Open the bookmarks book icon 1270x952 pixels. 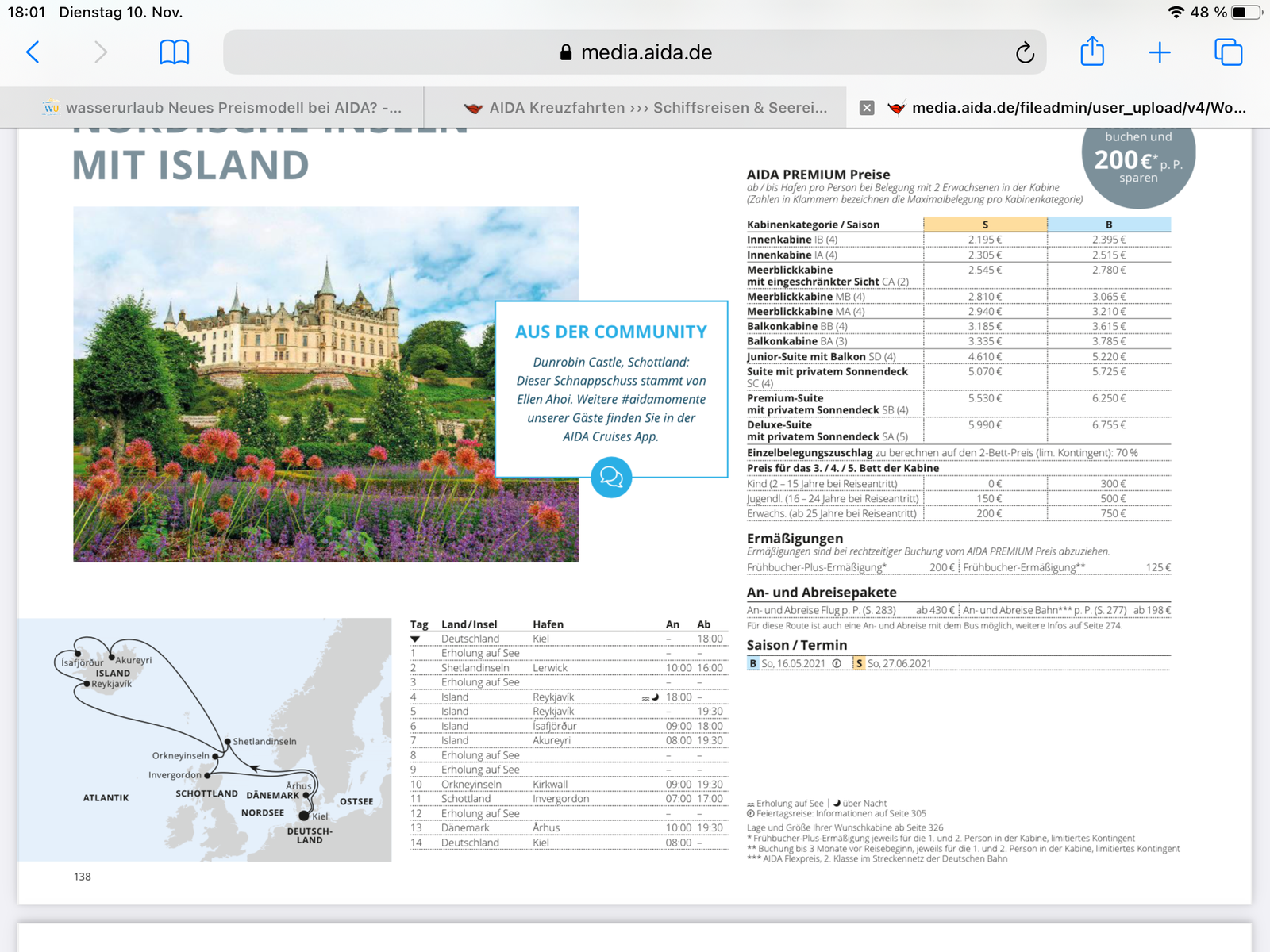[174, 52]
